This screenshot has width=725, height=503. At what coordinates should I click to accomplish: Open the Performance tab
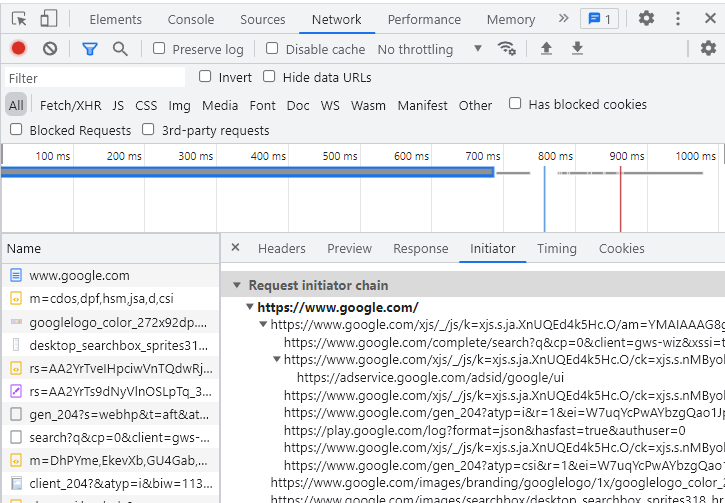pyautogui.click(x=424, y=19)
